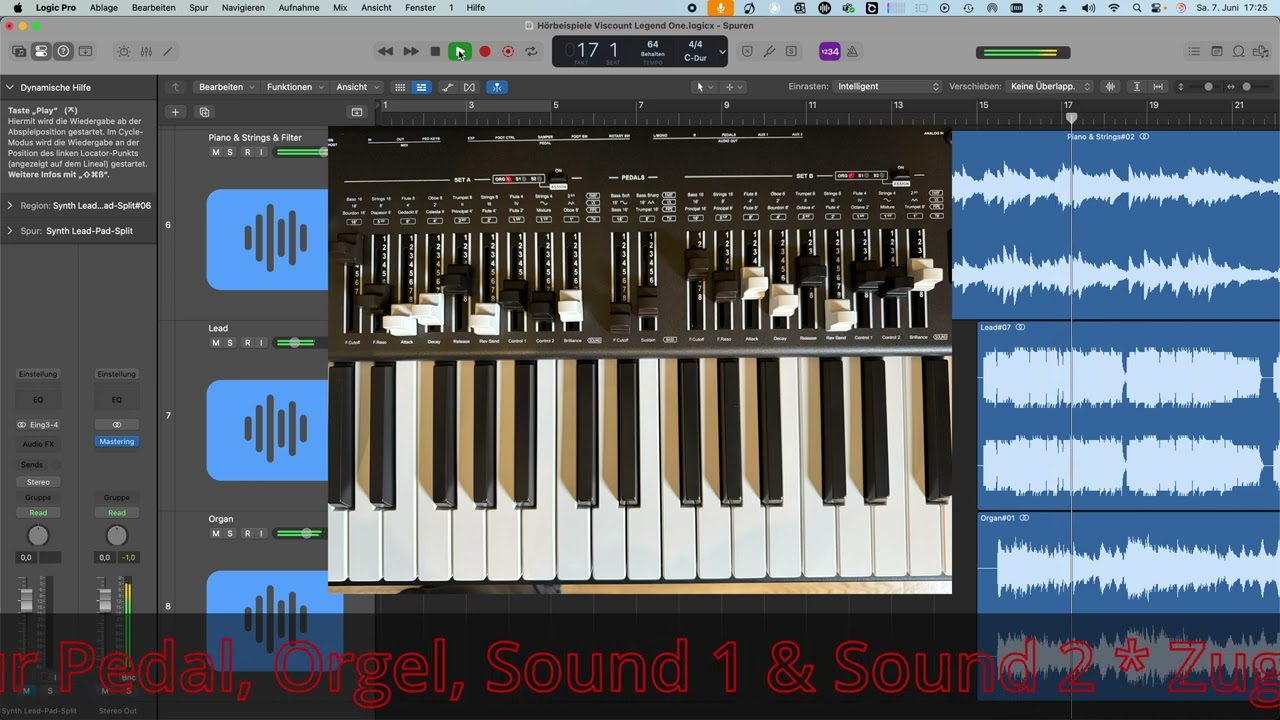
Task: Open the Bearbeiten dropdown in tracks area
Action: coord(226,87)
